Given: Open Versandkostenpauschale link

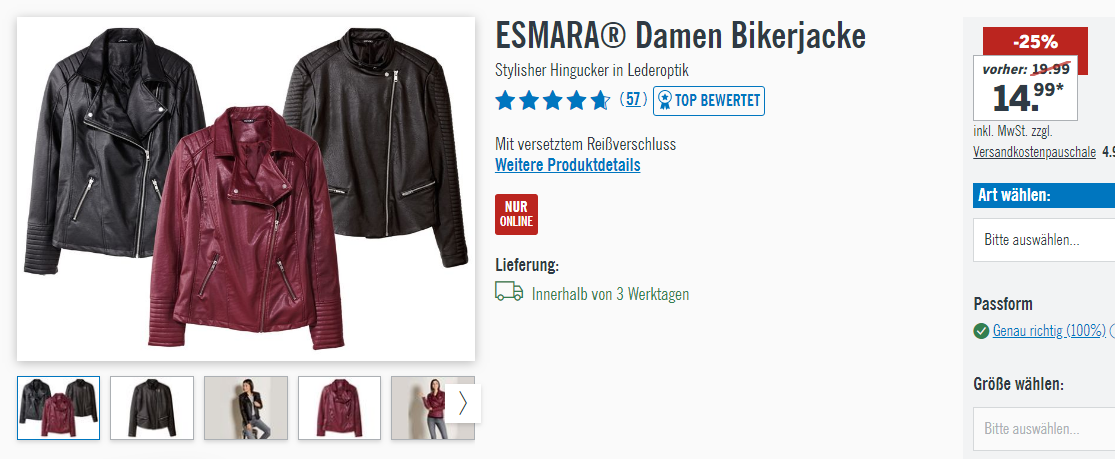Looking at the screenshot, I should point(1034,152).
